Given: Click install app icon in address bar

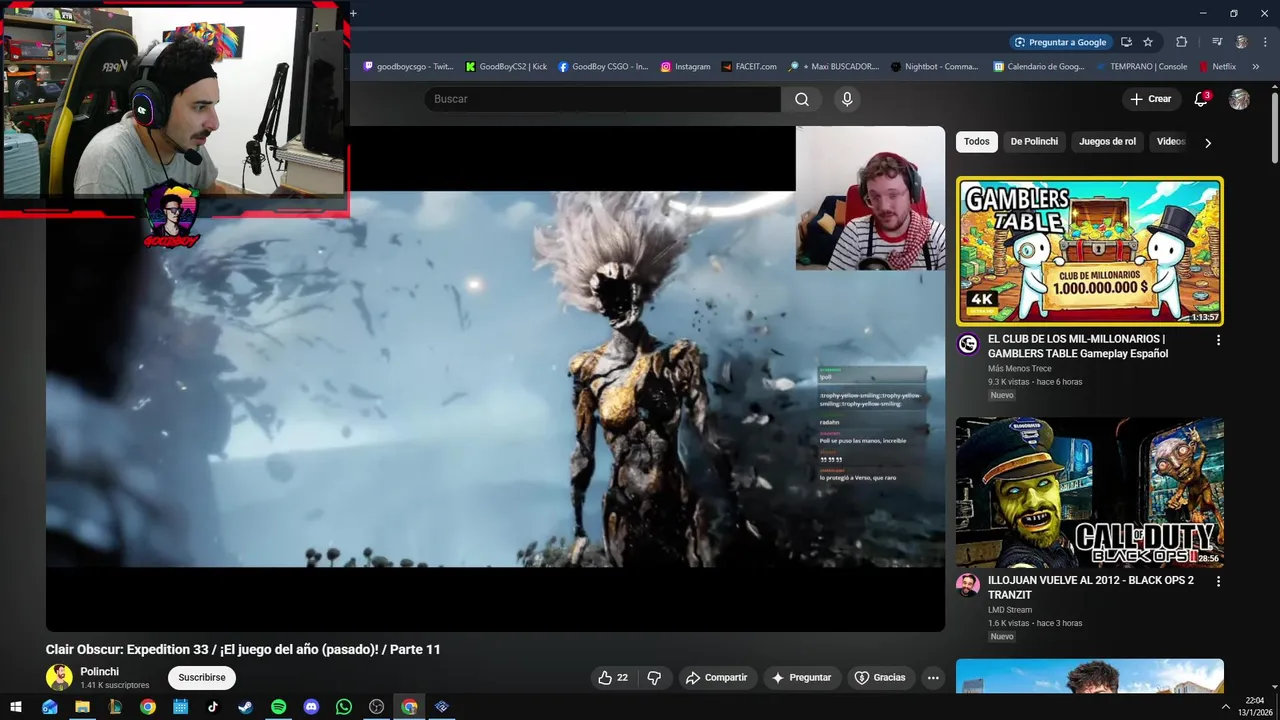Looking at the screenshot, I should (1126, 42).
